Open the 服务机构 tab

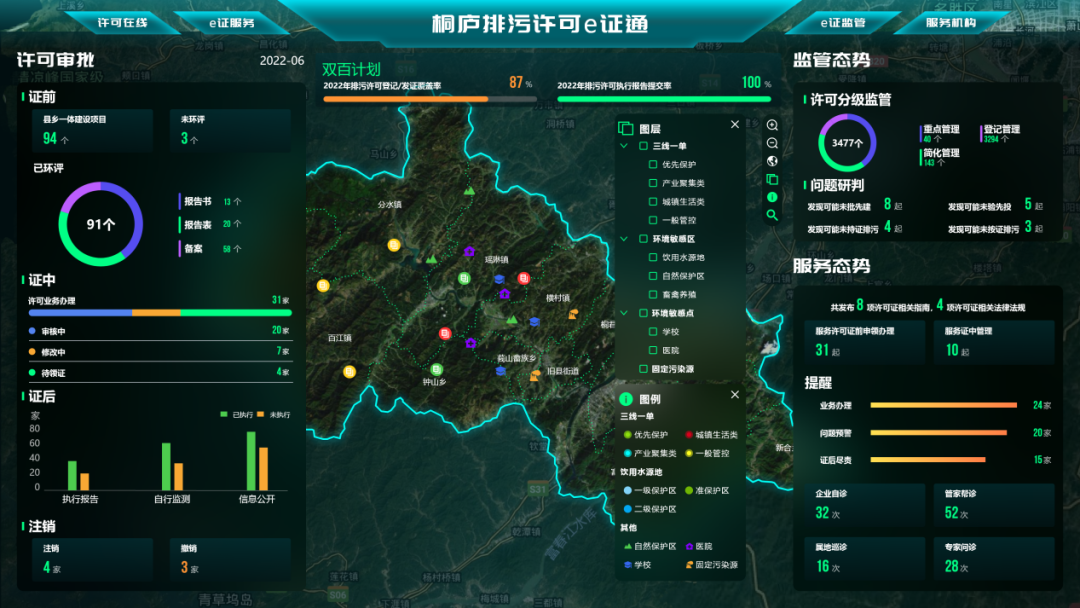click(x=950, y=22)
